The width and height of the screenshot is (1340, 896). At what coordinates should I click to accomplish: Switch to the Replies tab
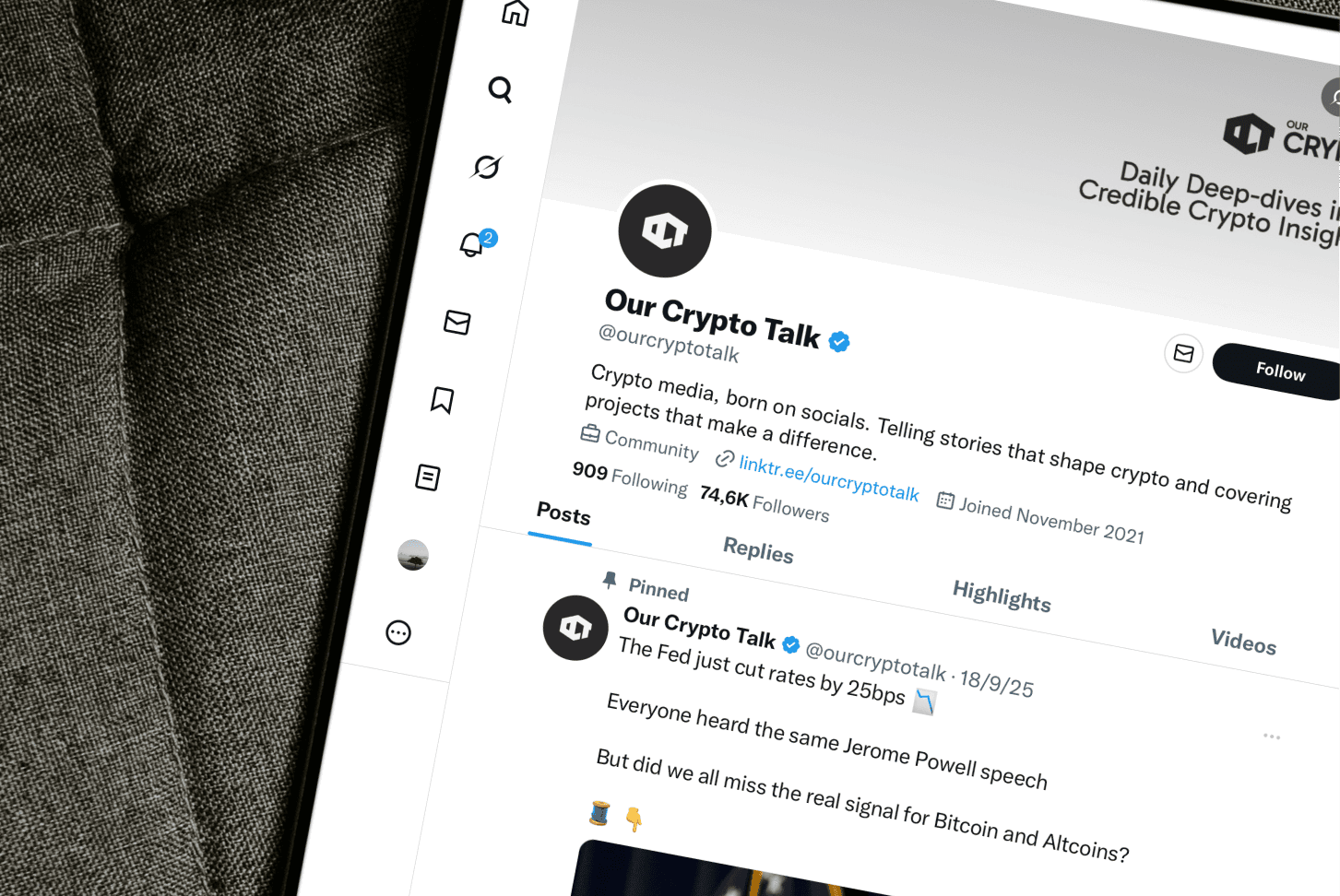click(x=758, y=550)
